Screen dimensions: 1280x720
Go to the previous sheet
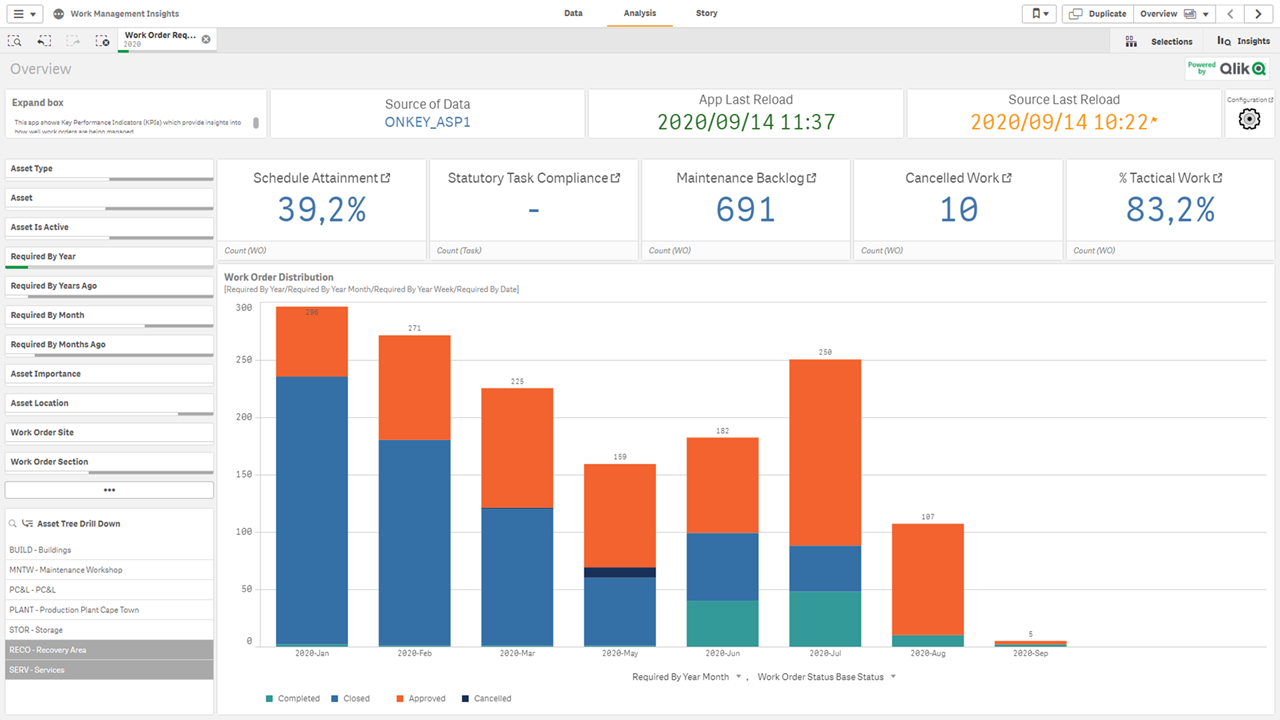click(1231, 14)
